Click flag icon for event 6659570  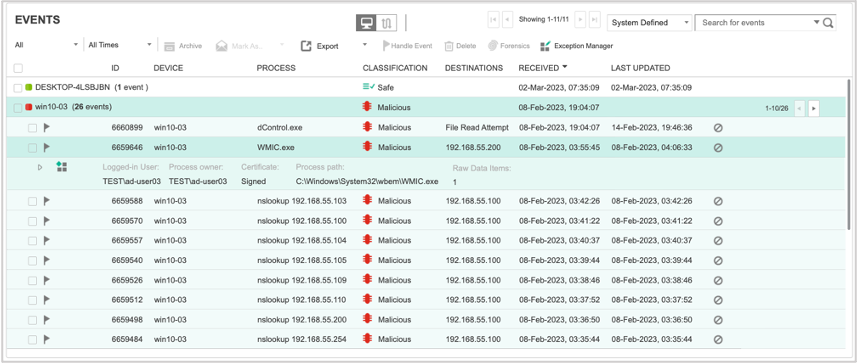coord(47,221)
